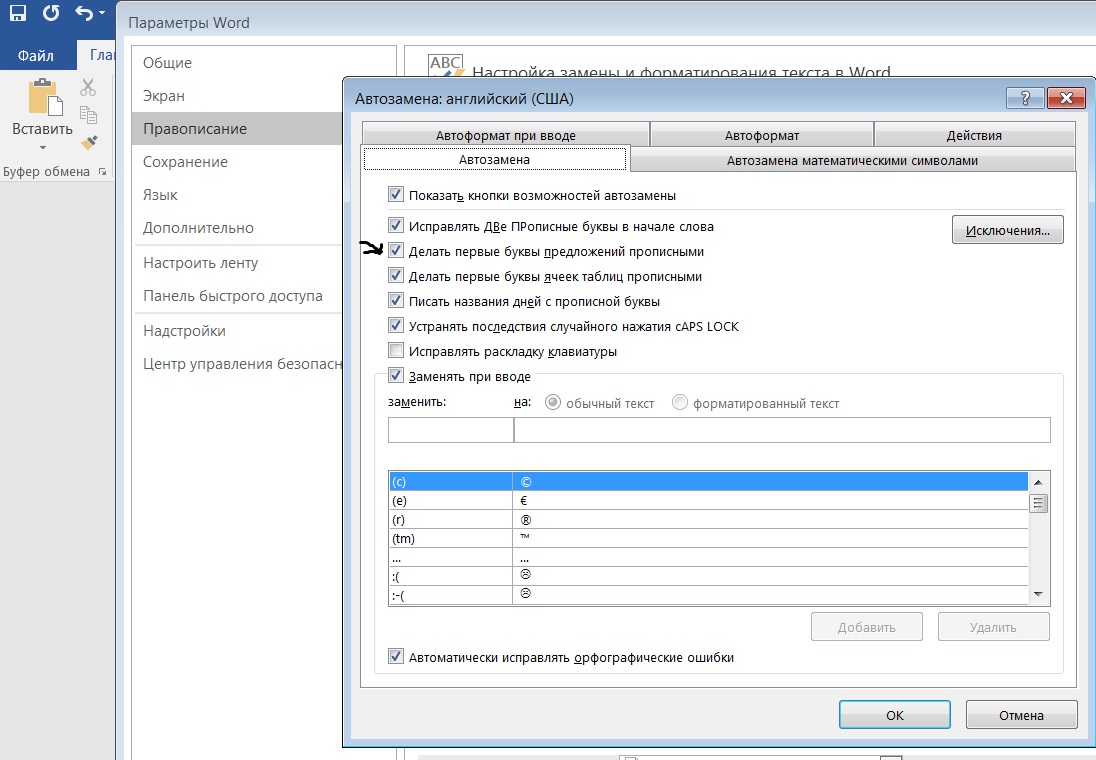Click the Save icon in quick access toolbar

pyautogui.click(x=17, y=13)
